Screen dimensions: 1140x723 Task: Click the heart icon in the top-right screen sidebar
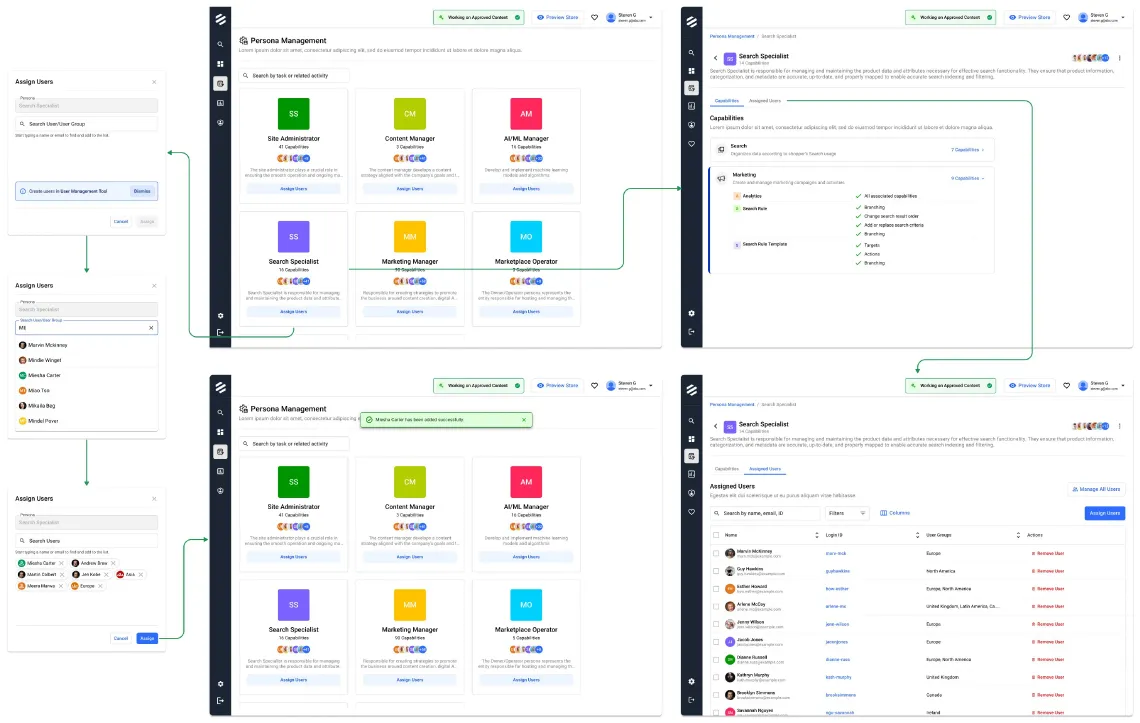691,144
